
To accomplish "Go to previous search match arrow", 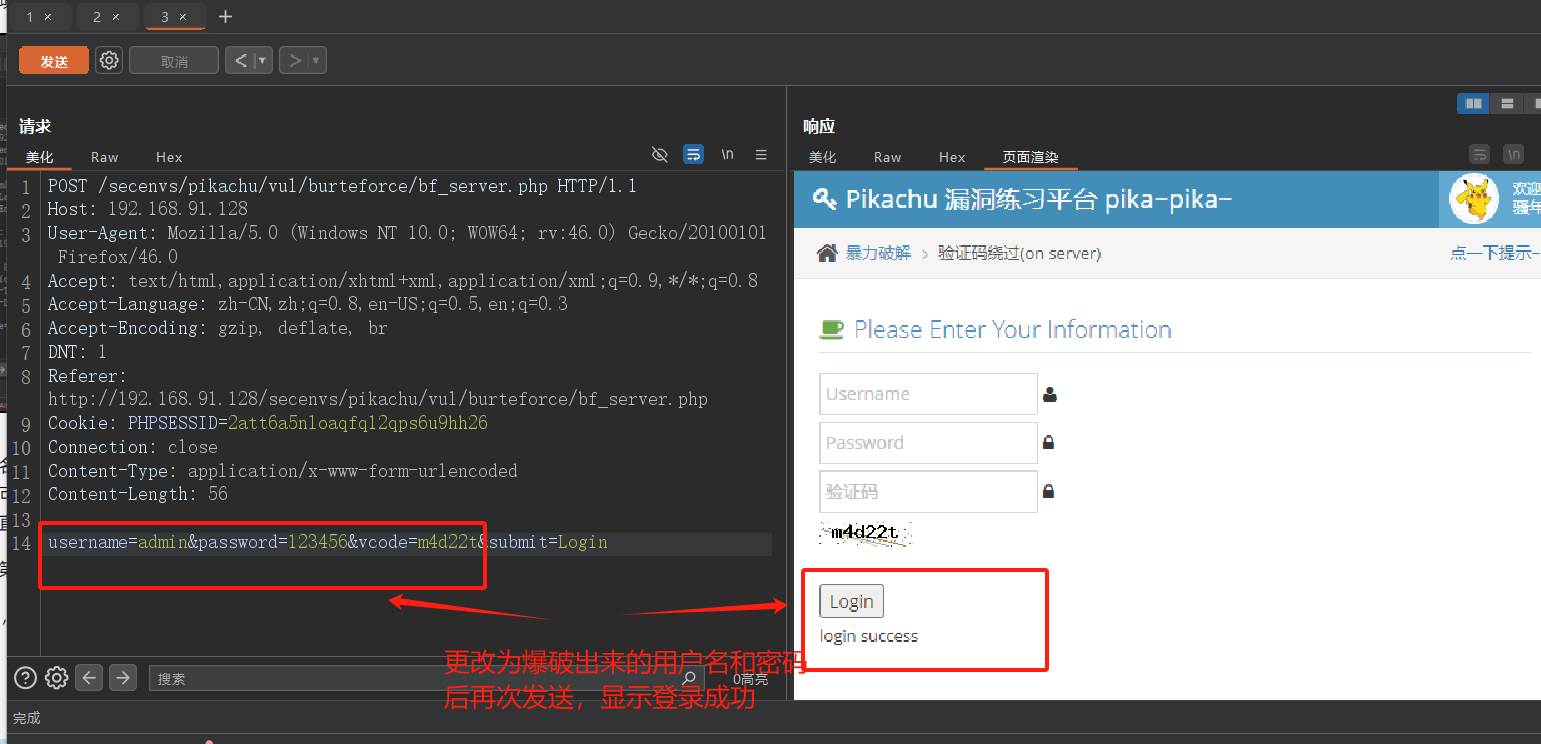I will coord(90,678).
